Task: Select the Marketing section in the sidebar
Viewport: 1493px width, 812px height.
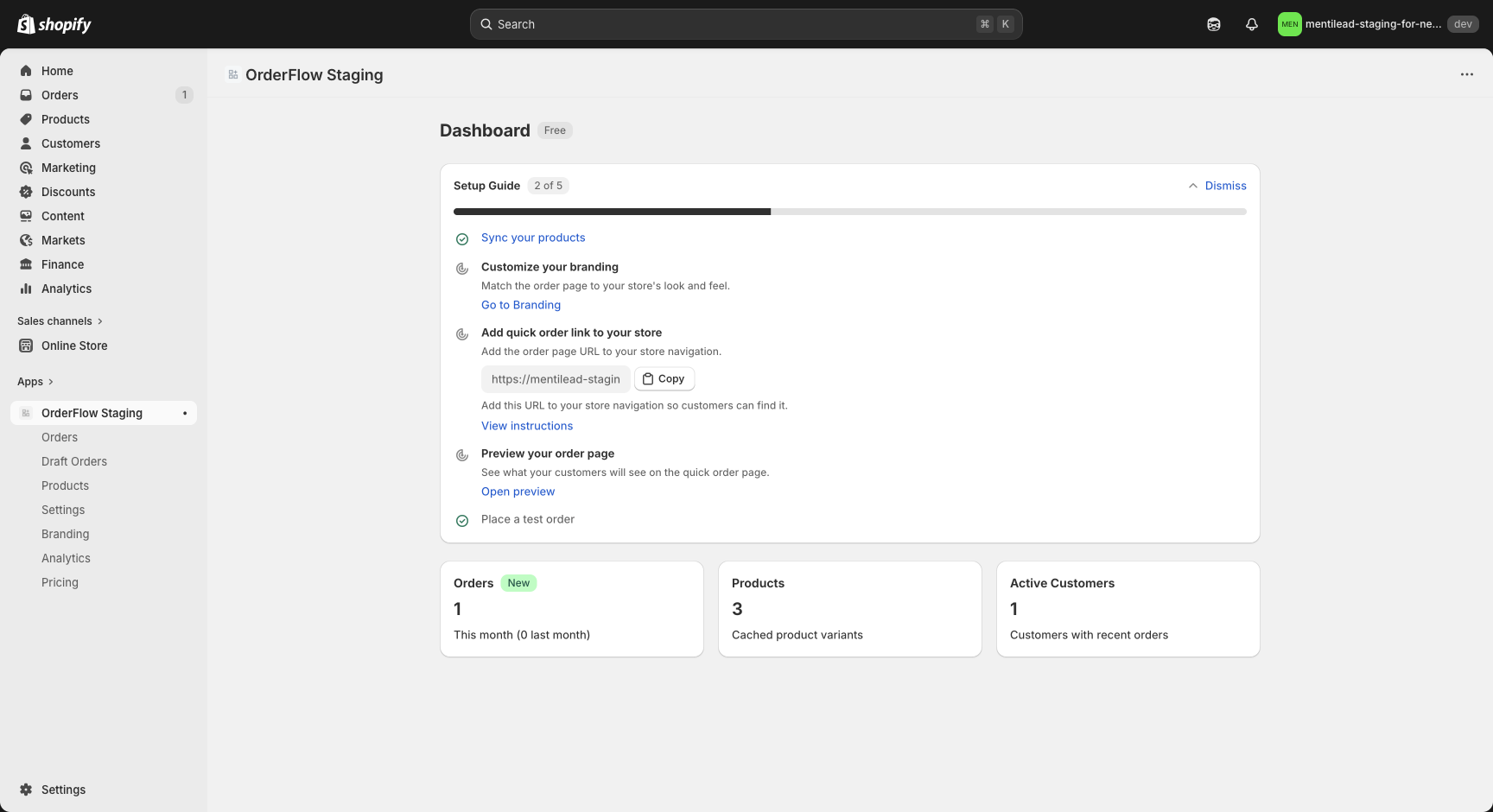Action: (x=69, y=168)
